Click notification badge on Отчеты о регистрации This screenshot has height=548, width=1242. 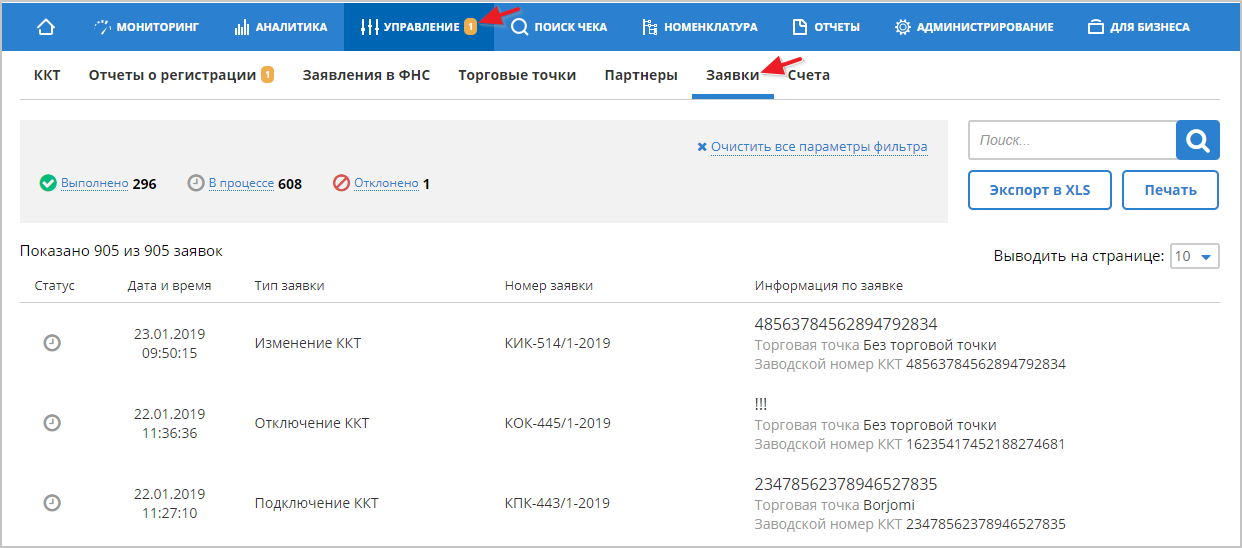(x=267, y=75)
